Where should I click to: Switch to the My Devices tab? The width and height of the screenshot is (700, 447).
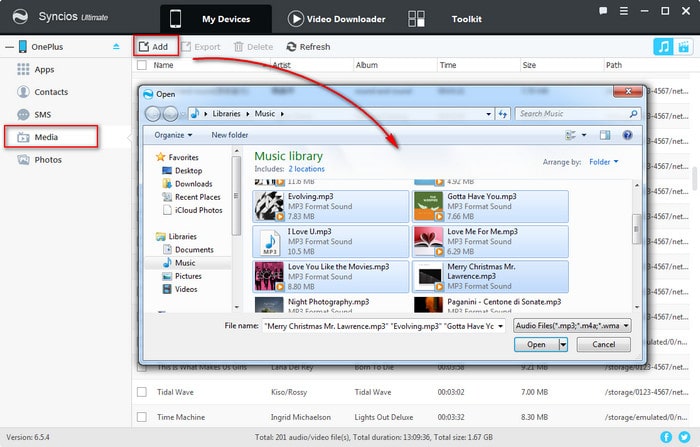[x=216, y=19]
